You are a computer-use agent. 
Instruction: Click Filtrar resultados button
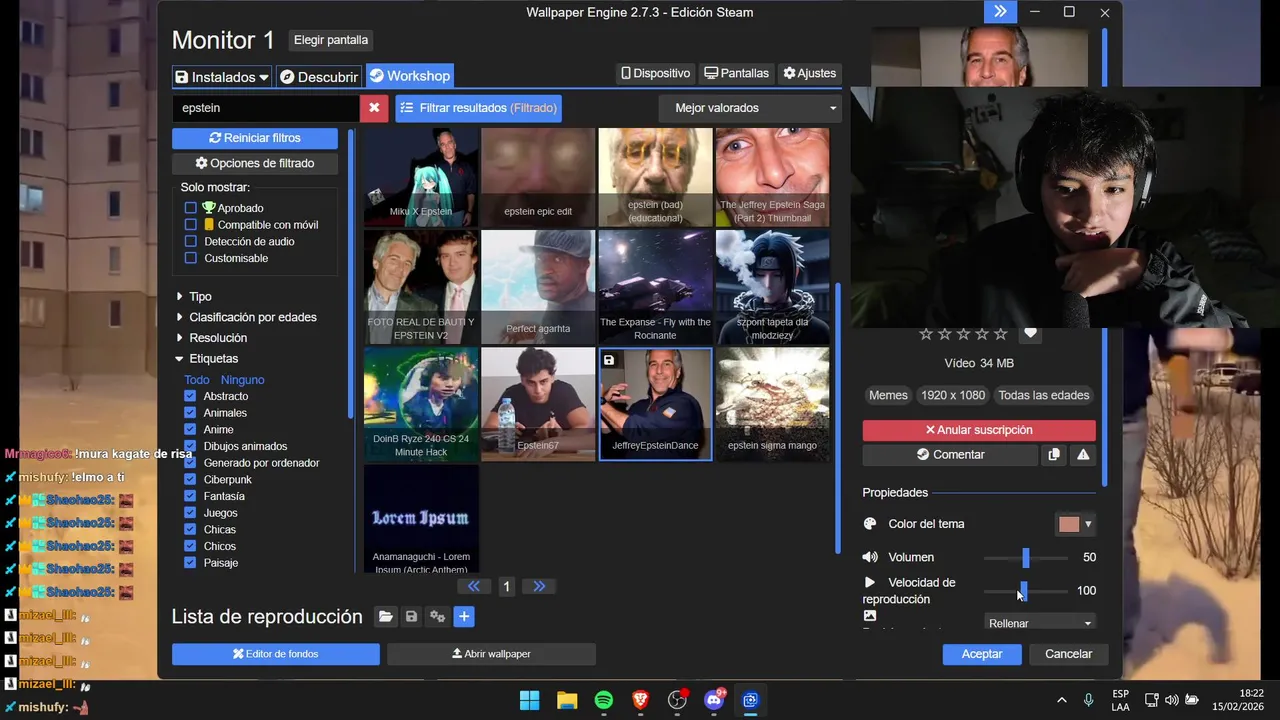[x=478, y=108]
